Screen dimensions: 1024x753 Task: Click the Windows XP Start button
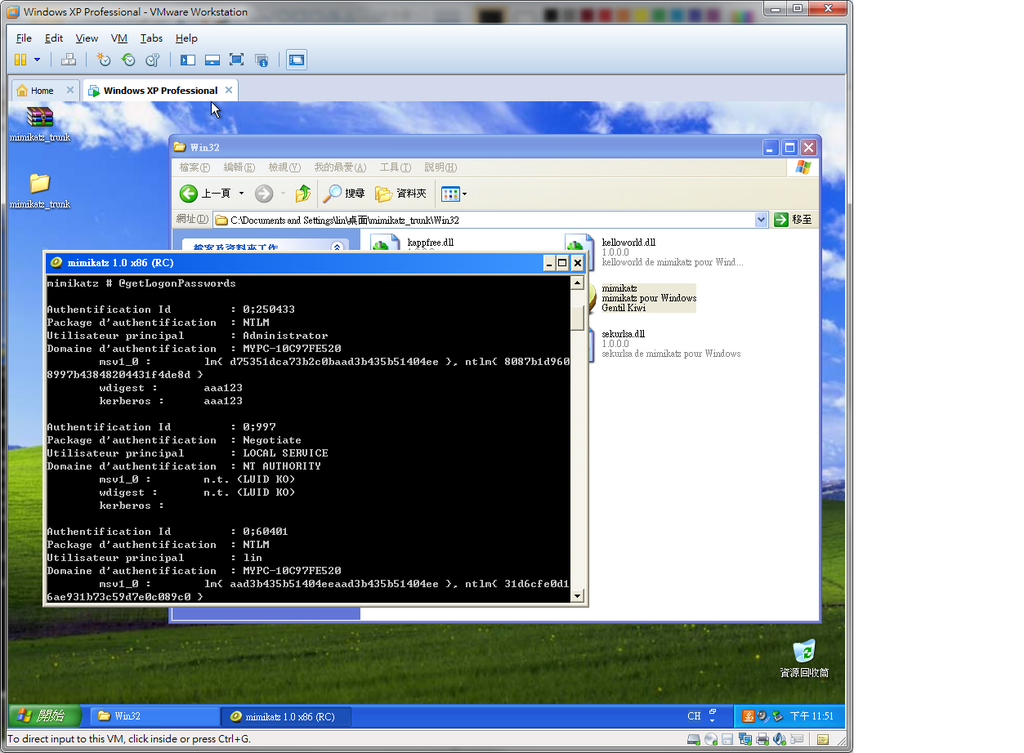(x=45, y=716)
